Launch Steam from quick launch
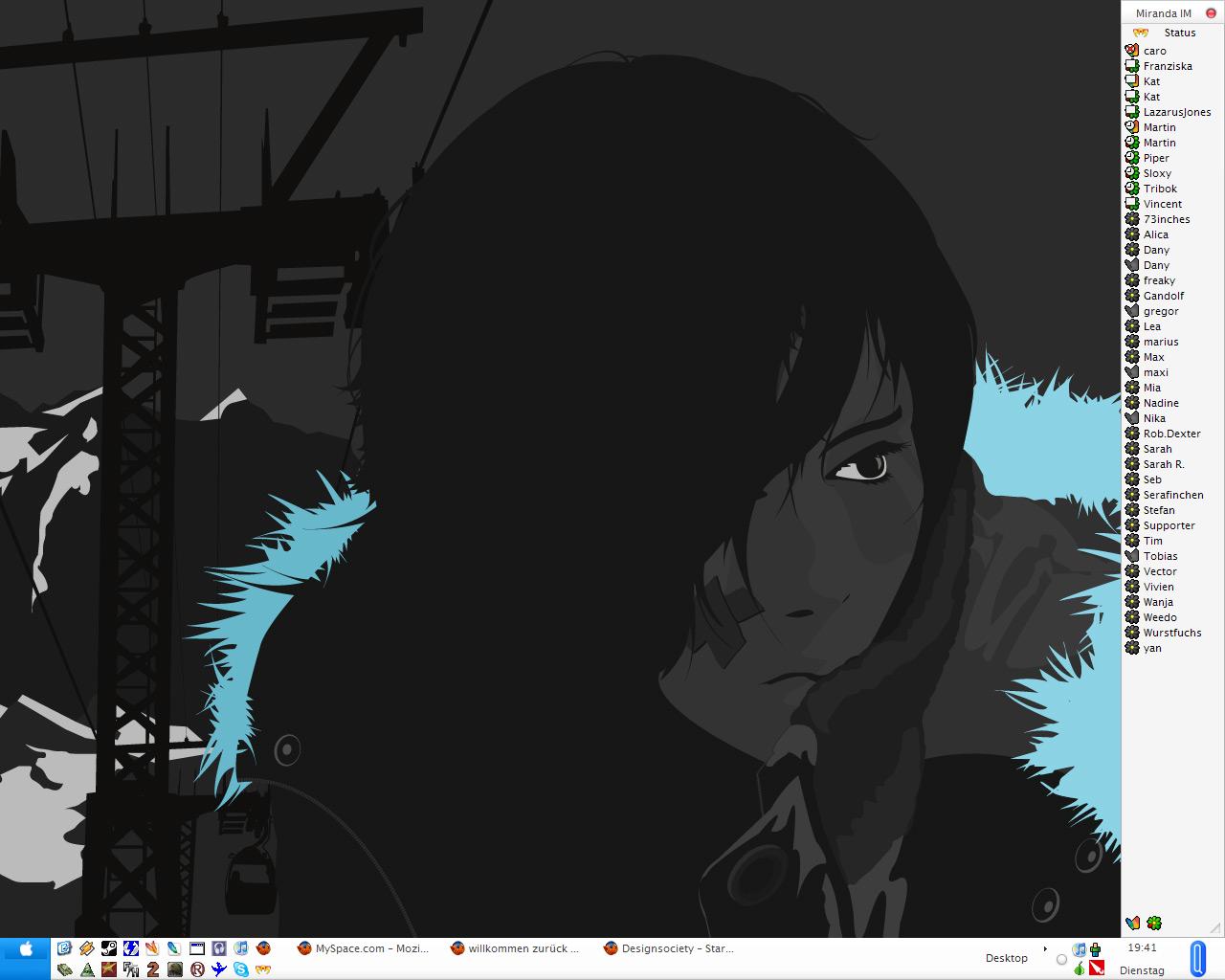This screenshot has height=980, width=1225. 109,948
